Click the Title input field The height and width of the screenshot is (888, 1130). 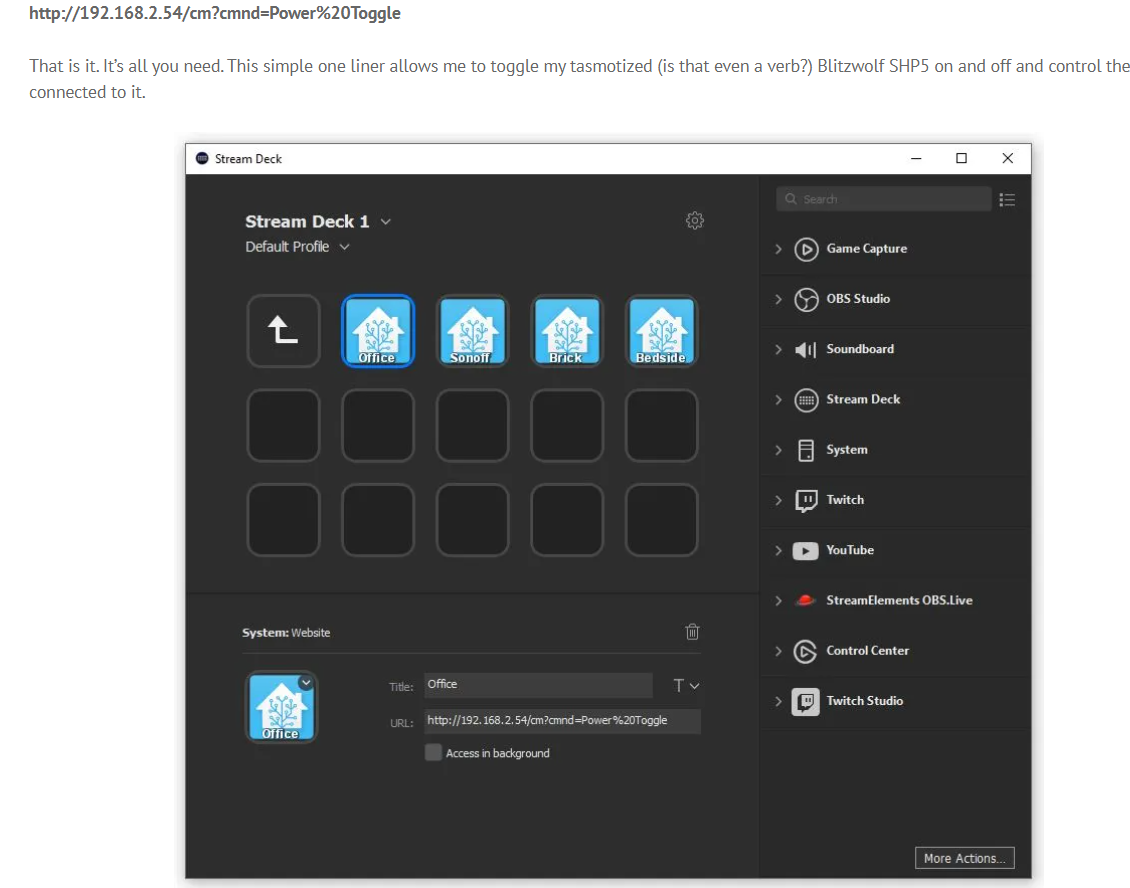click(538, 685)
